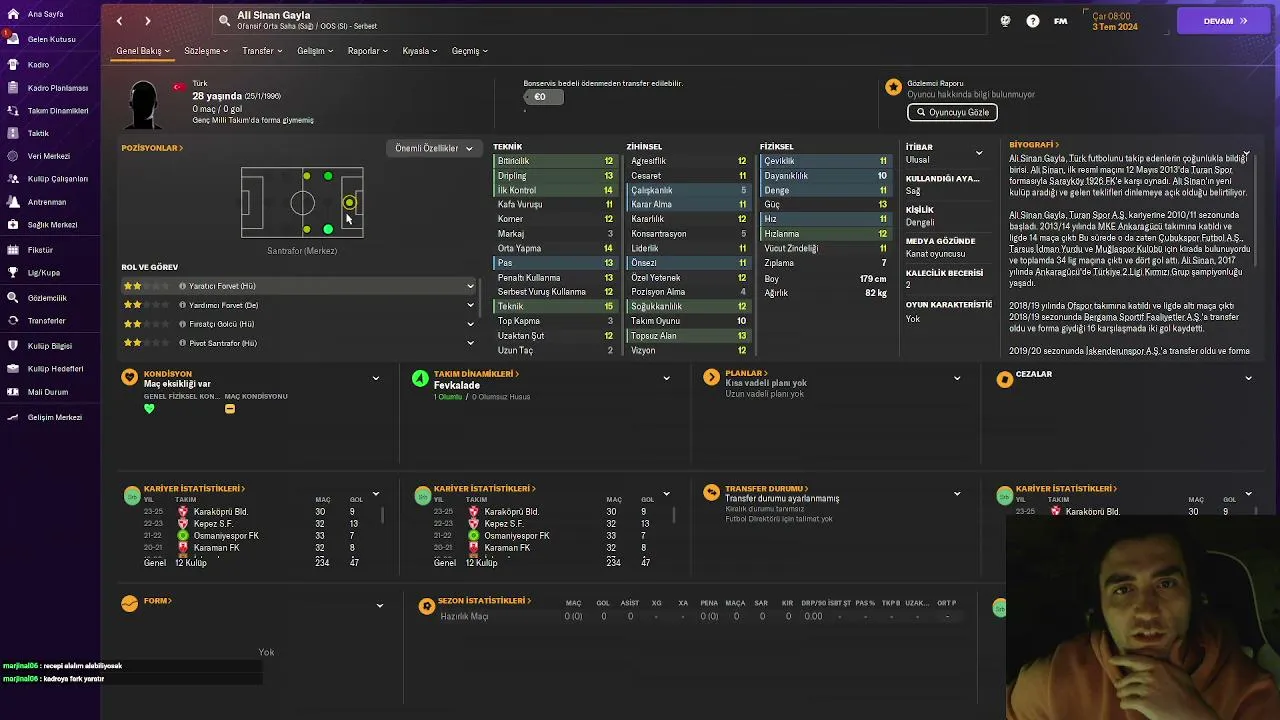This screenshot has height=720, width=1280.
Task: Open the Transfer Durumu panel dropdown arrow
Action: point(957,493)
